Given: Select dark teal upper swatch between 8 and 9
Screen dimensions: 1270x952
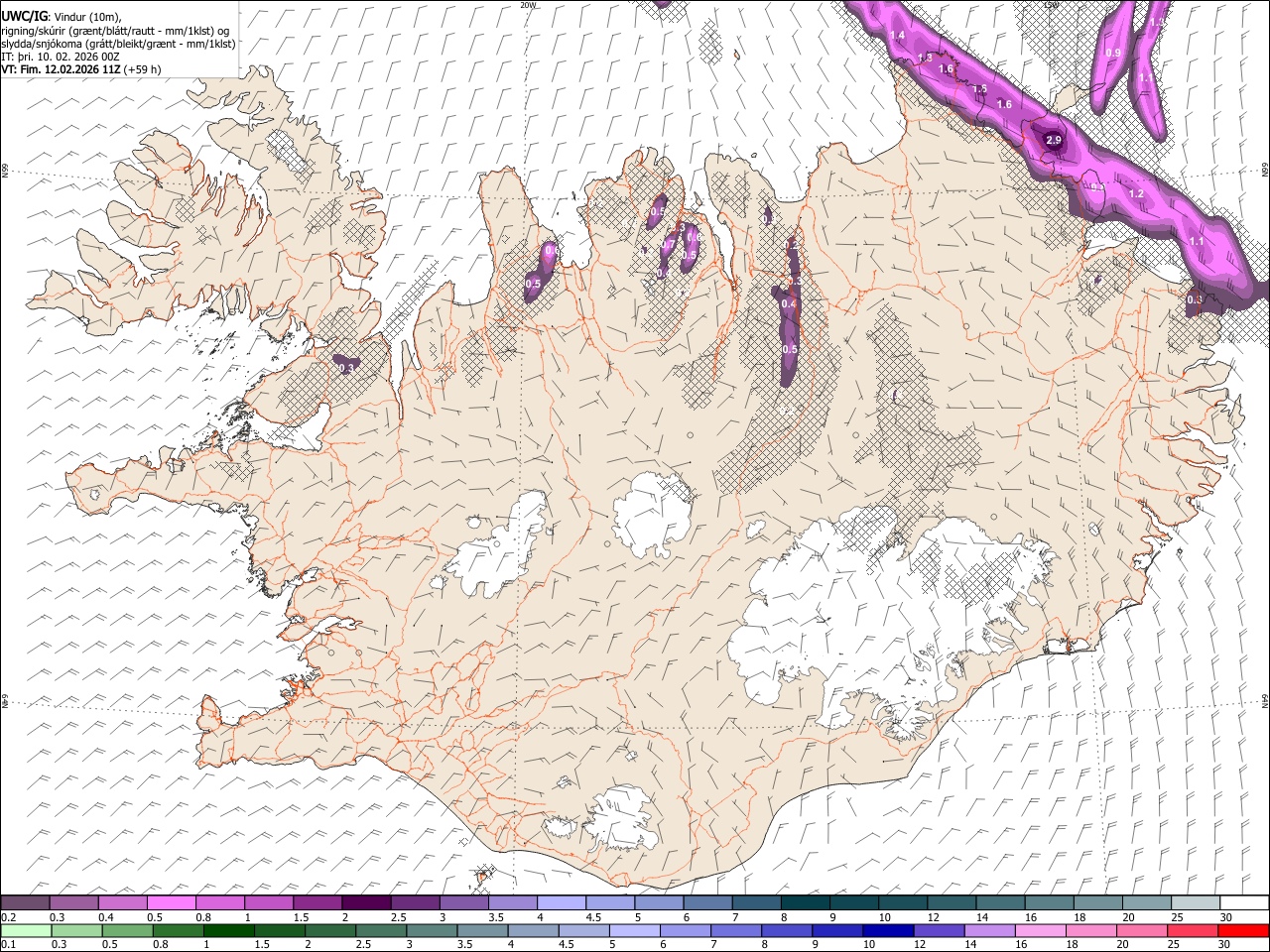Looking at the screenshot, I should 806,902.
